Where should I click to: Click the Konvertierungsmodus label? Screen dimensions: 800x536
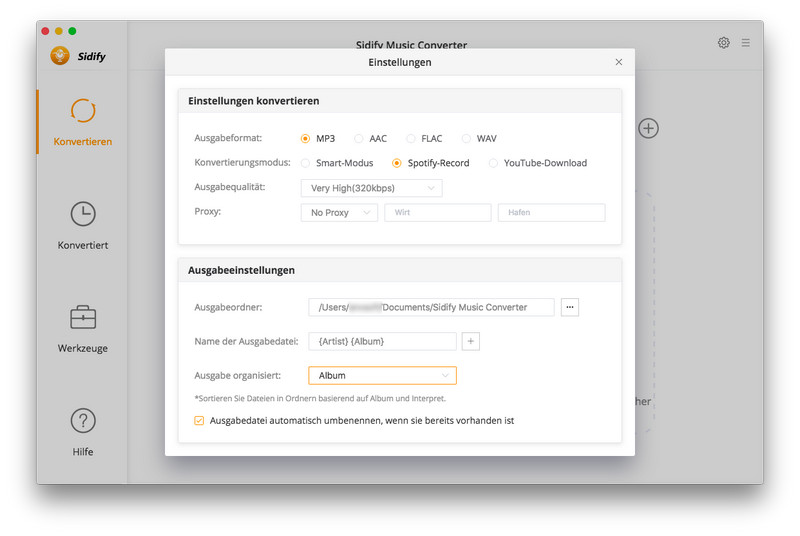[x=242, y=163]
